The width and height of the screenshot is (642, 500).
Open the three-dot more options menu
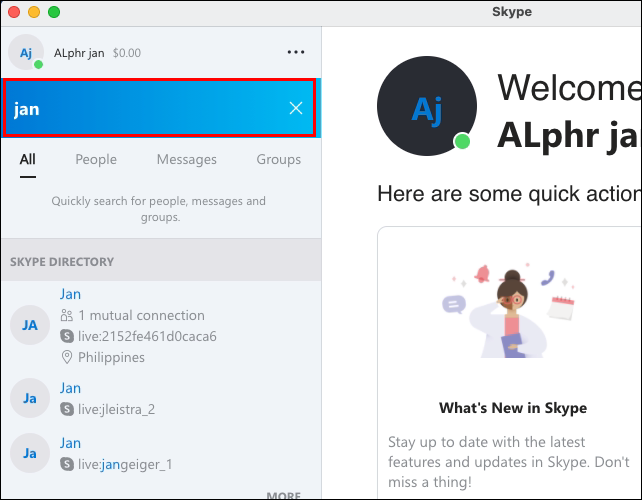pos(296,52)
